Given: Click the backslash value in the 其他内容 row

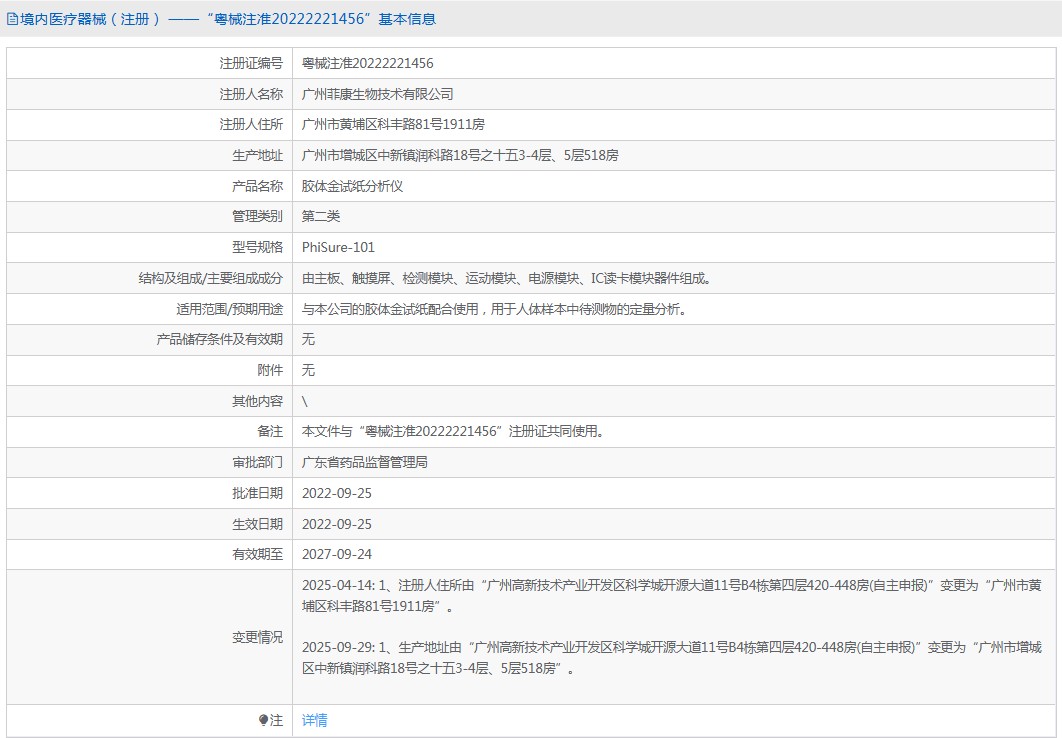Looking at the screenshot, I should click(305, 401).
